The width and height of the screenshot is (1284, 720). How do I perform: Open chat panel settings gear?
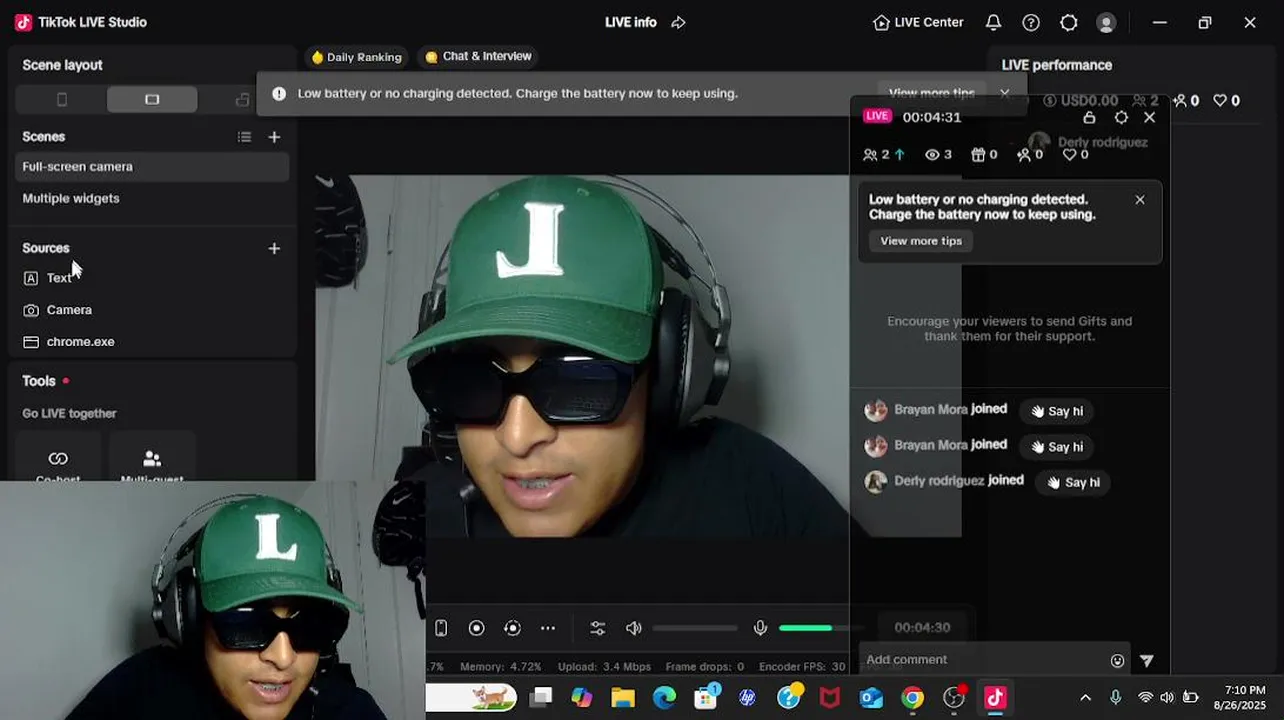[1121, 117]
